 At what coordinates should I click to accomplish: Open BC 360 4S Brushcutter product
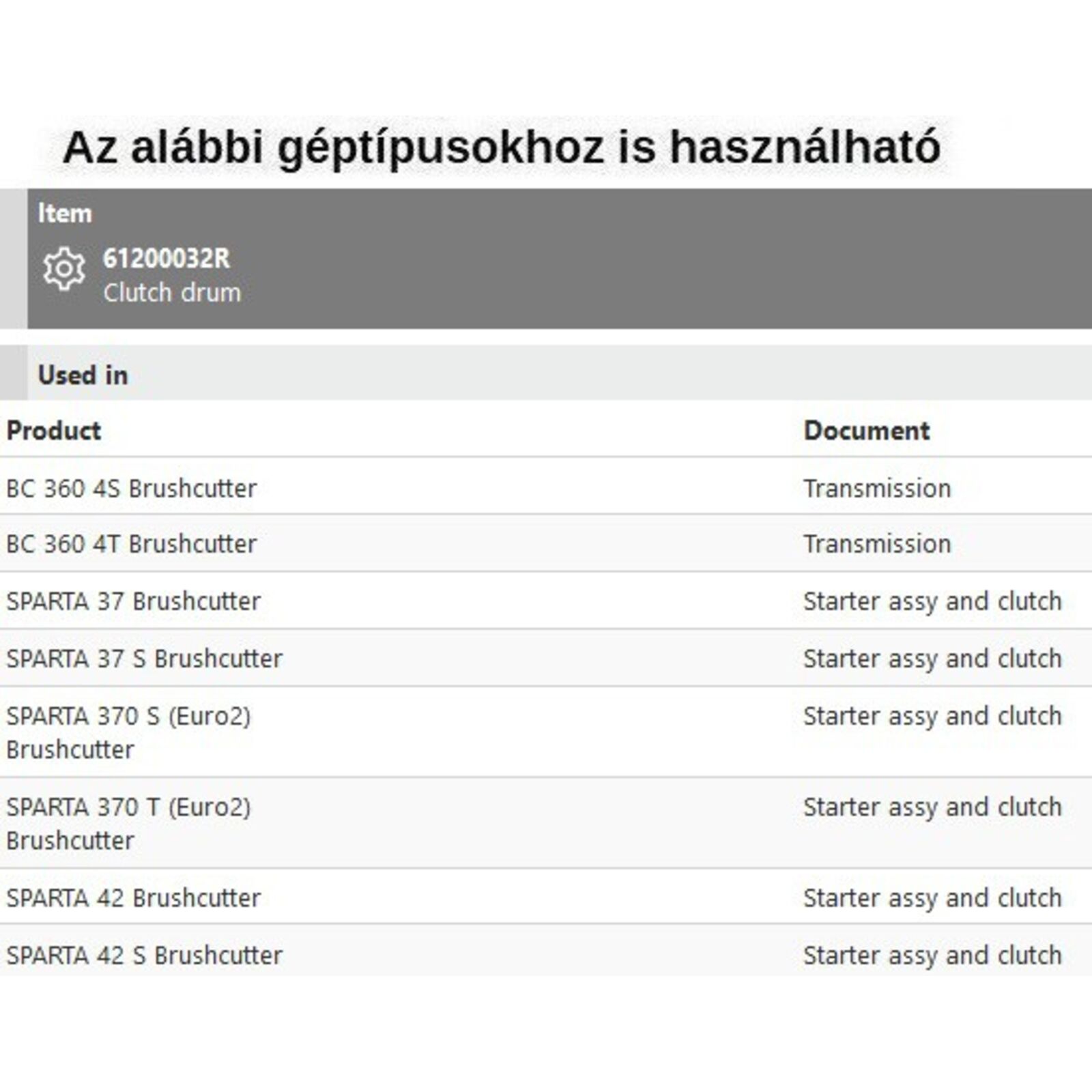[132, 489]
